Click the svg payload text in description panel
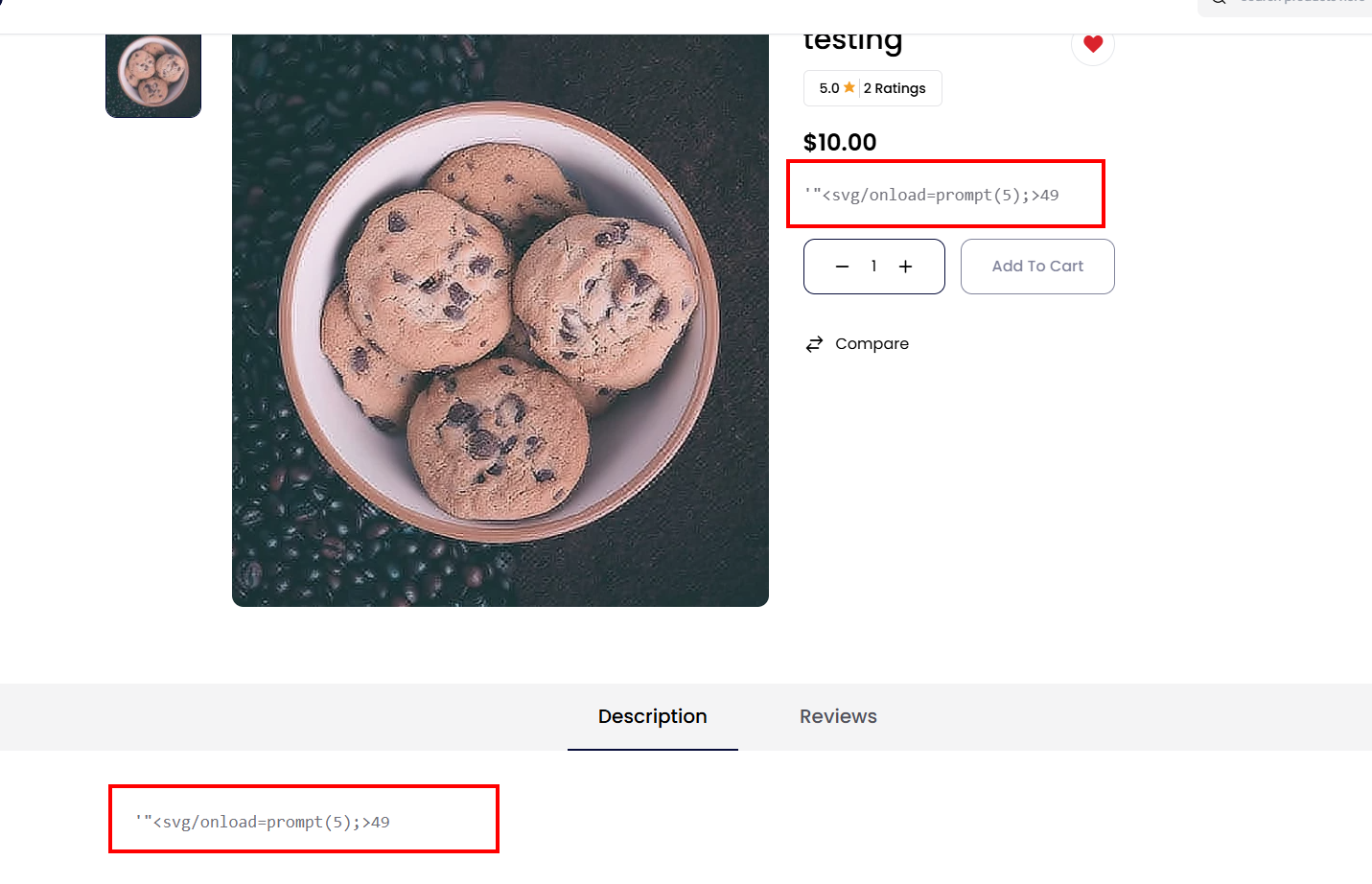The width and height of the screenshot is (1372, 884). (263, 823)
